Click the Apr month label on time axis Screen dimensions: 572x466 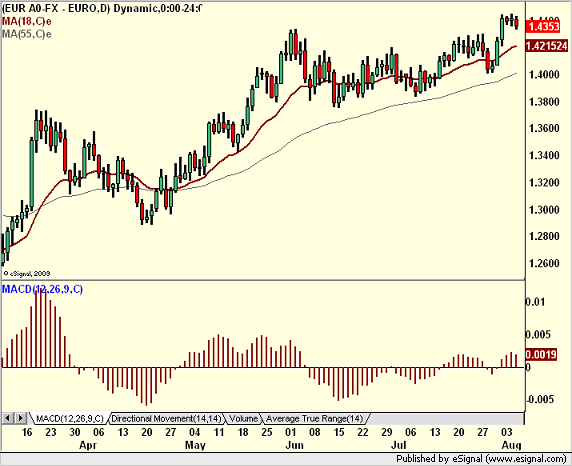[x=88, y=445]
